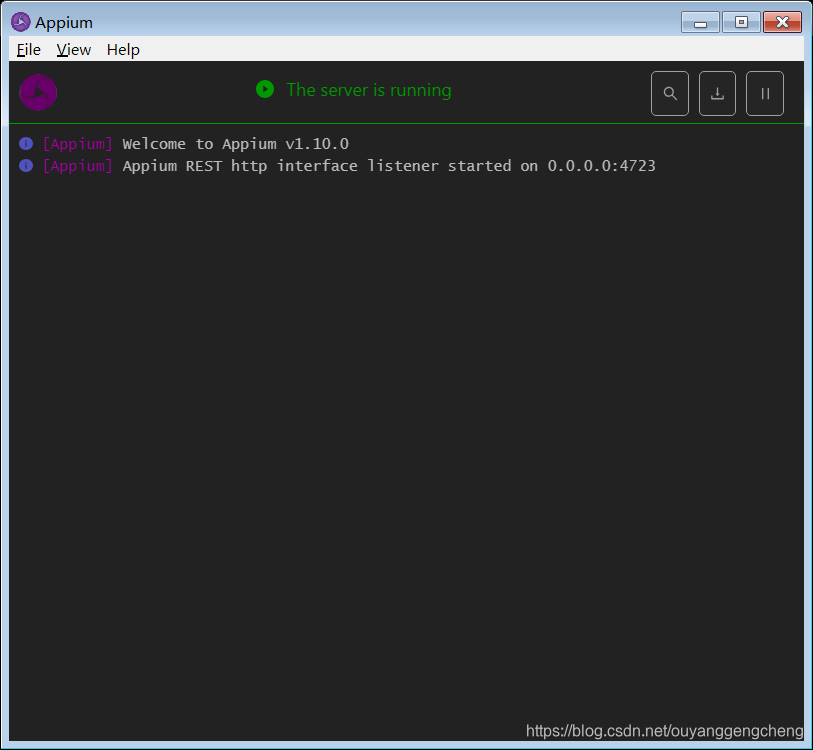This screenshot has width=813, height=750.
Task: Close the Appium window
Action: coord(782,22)
